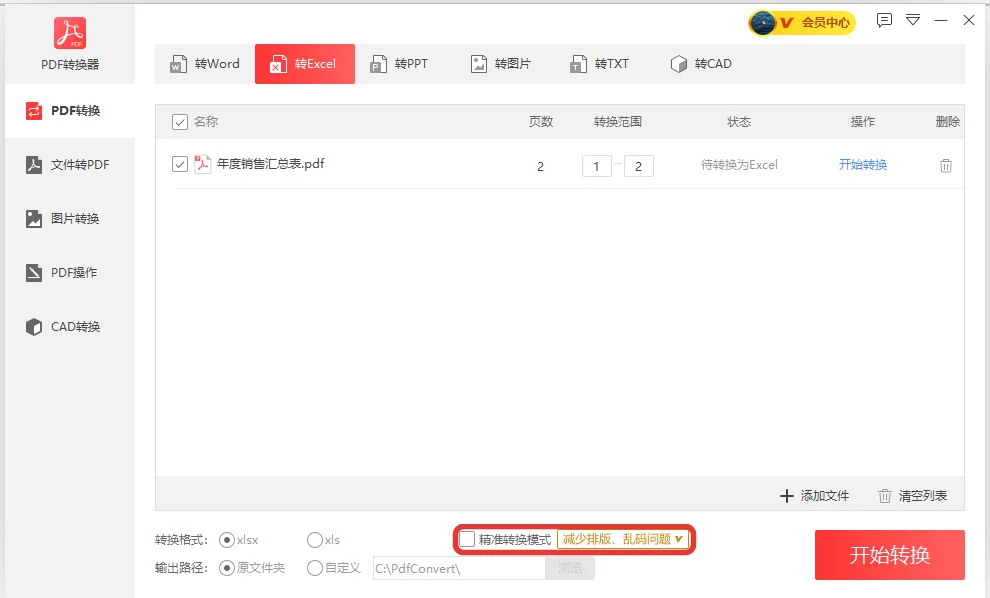The height and width of the screenshot is (598, 990).
Task: Toggle the select-all checkbox beside 名称
Action: click(179, 122)
